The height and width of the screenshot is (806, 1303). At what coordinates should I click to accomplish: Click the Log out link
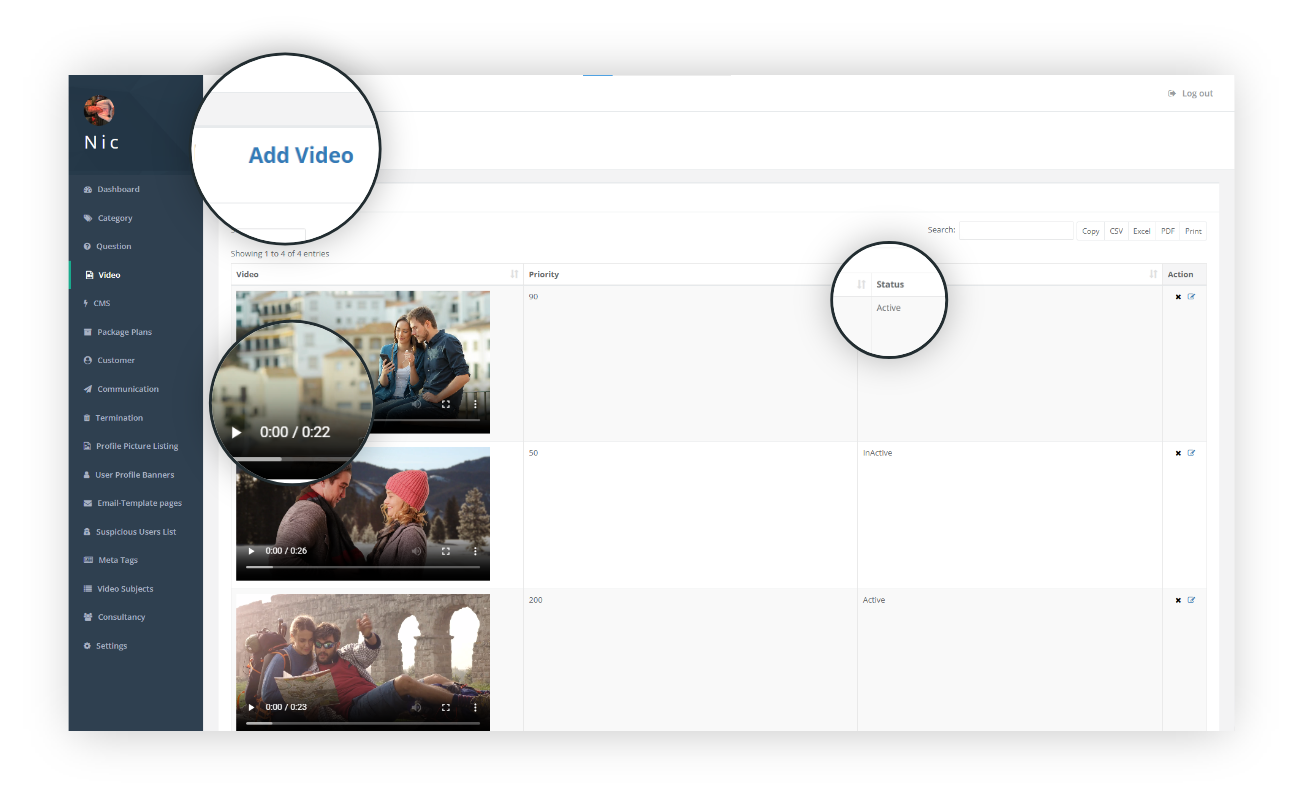(1190, 94)
